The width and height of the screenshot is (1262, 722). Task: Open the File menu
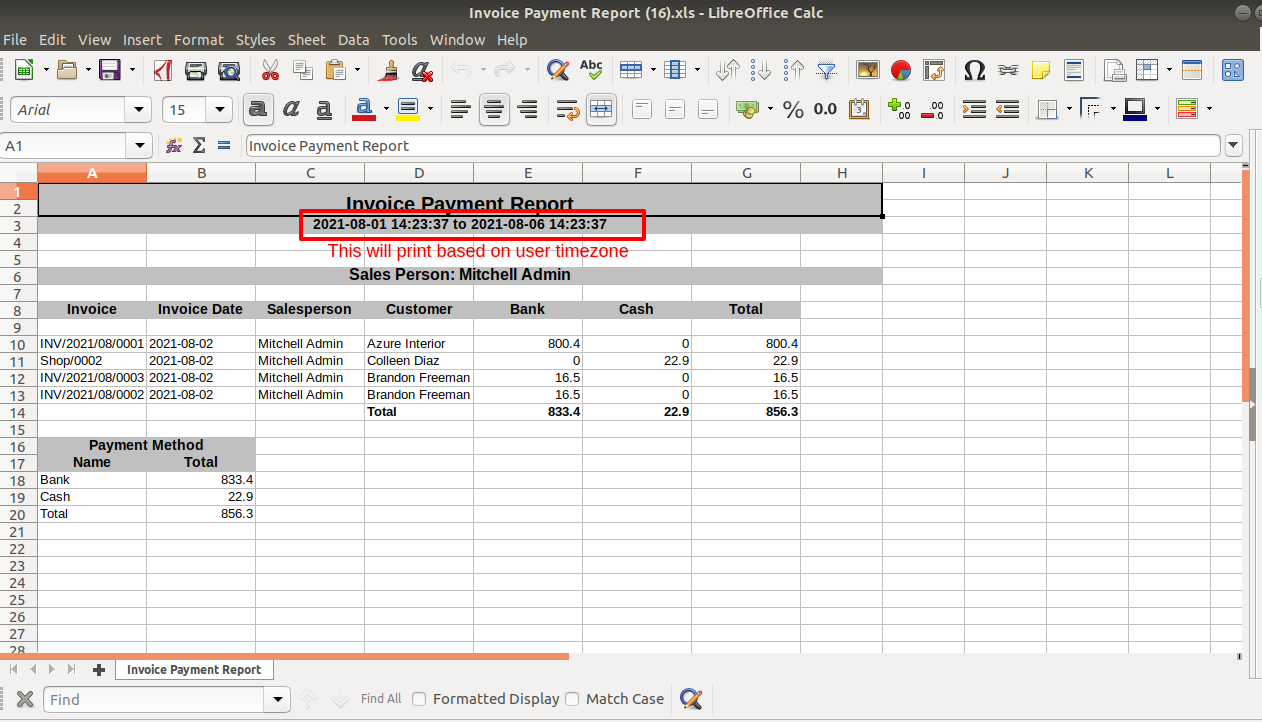point(15,40)
